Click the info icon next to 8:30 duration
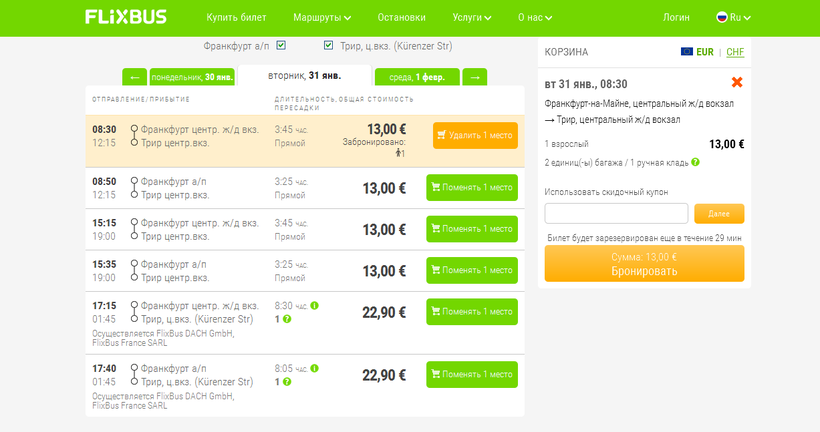Viewport: 820px width, 432px height. (314, 306)
